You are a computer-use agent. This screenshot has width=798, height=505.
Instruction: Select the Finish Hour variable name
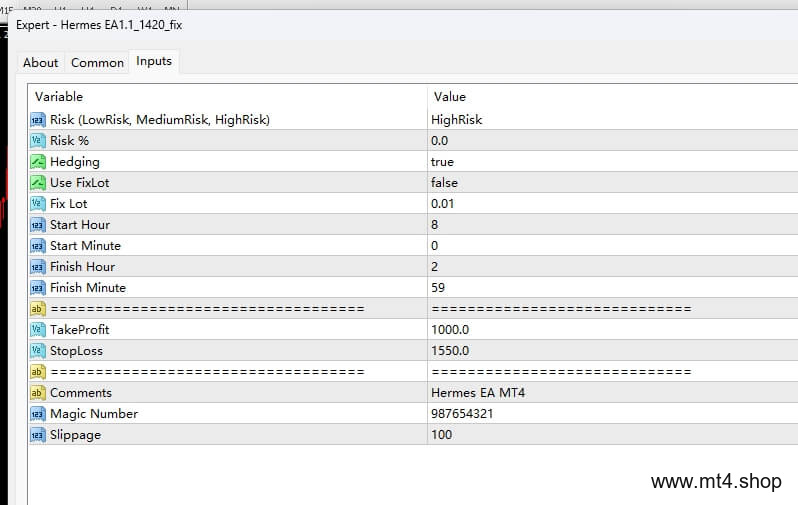click(82, 267)
